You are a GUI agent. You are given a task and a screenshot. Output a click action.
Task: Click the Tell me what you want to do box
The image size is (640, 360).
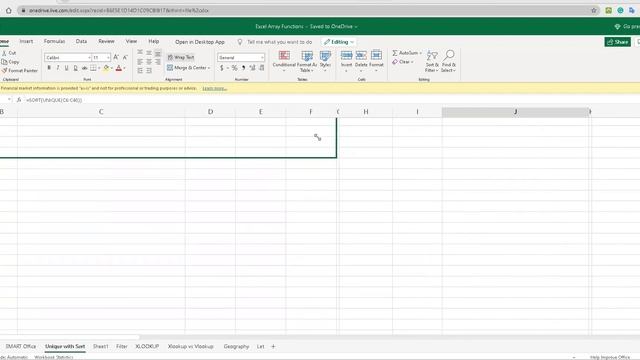pos(279,42)
